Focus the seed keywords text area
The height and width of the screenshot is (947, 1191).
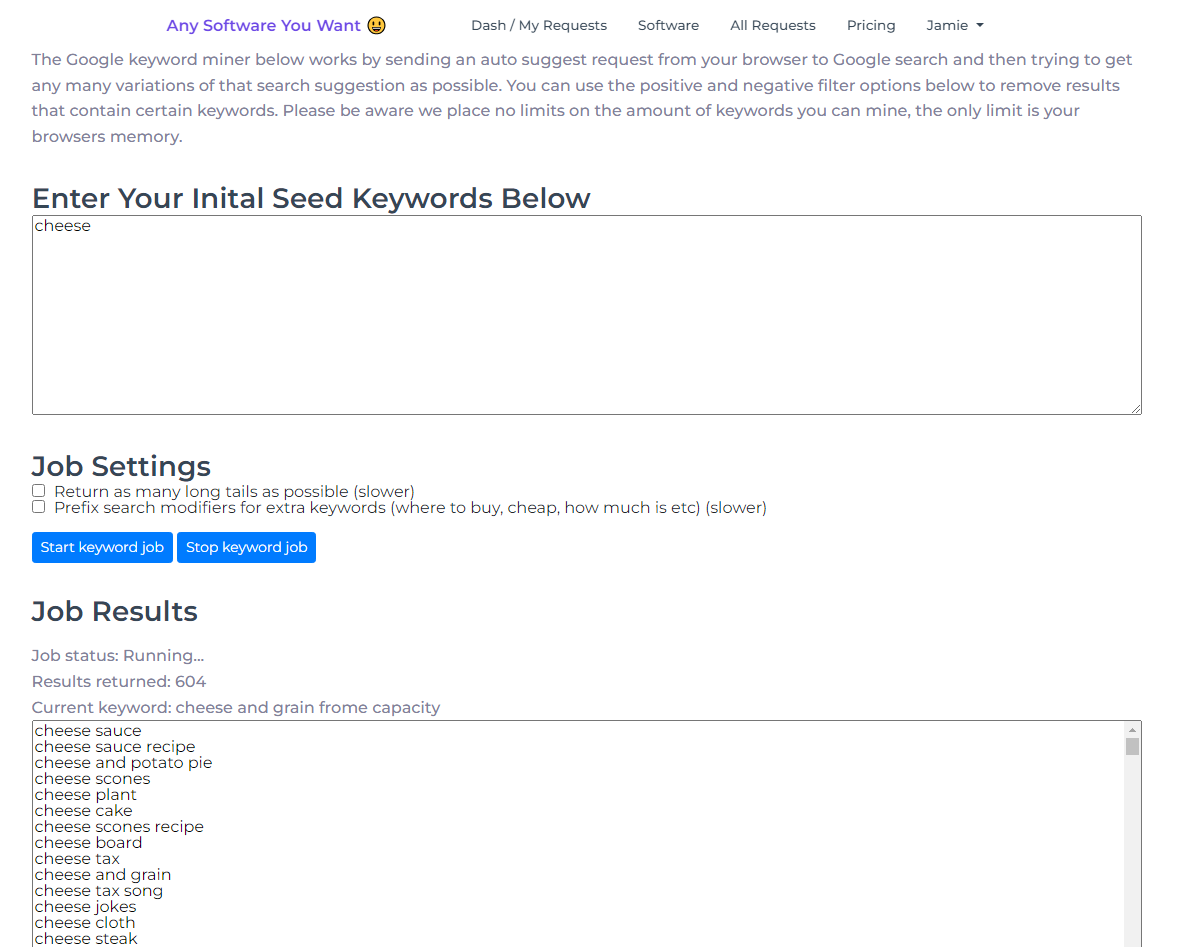tap(586, 315)
